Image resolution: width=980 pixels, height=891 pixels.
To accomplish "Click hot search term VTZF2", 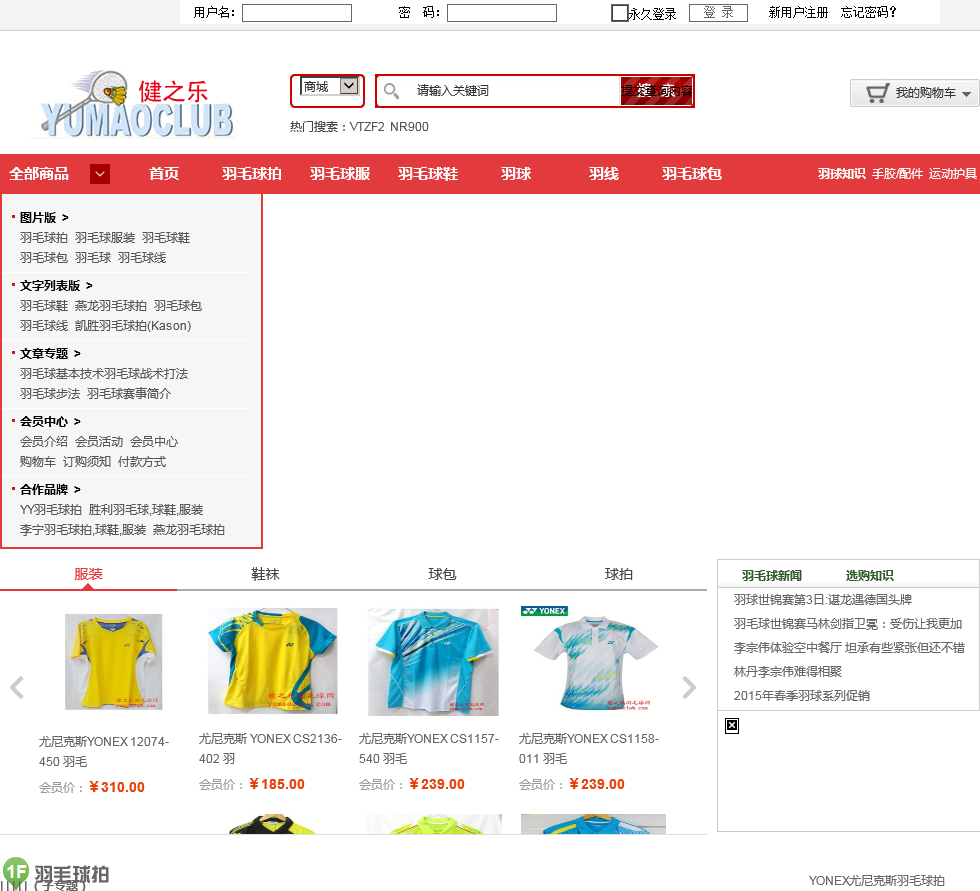I will click(x=367, y=127).
